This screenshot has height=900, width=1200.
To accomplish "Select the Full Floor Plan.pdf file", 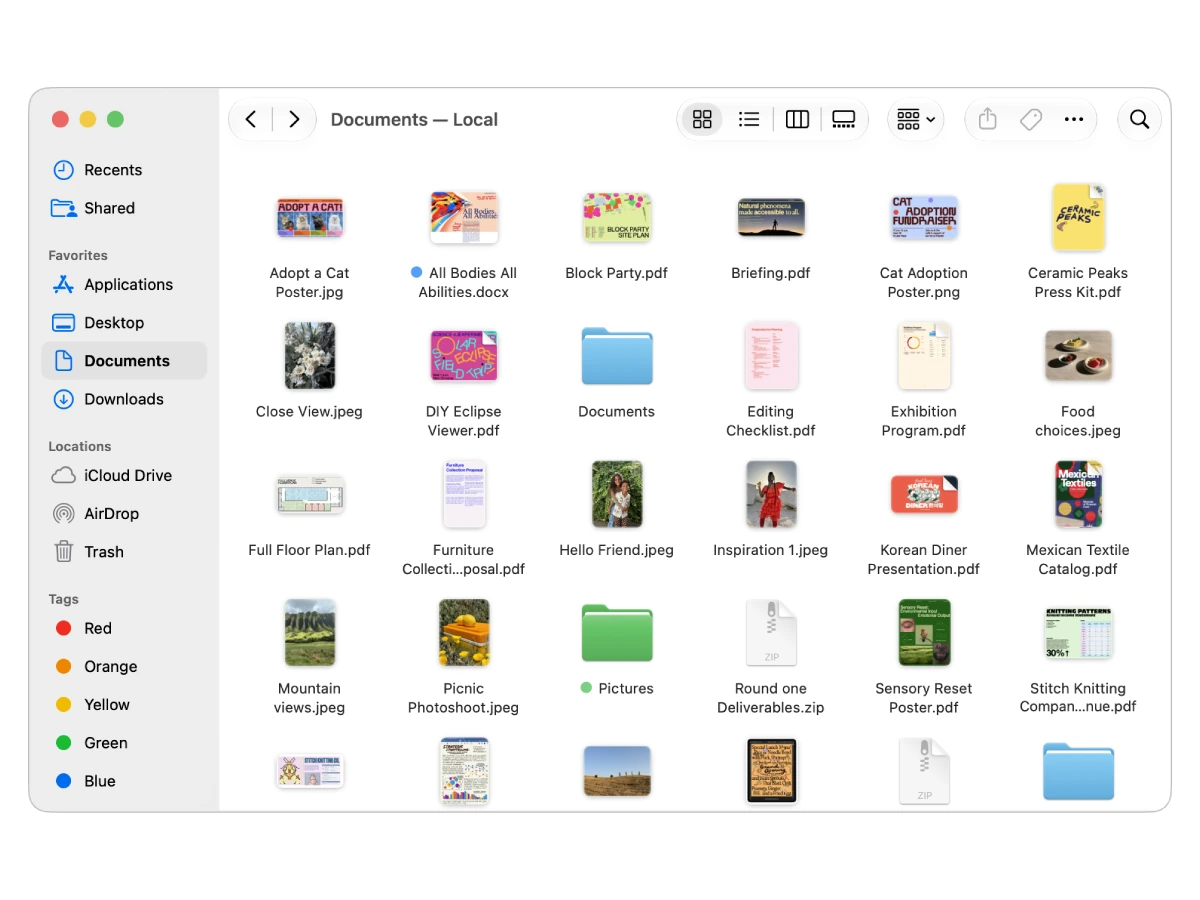I will click(310, 494).
